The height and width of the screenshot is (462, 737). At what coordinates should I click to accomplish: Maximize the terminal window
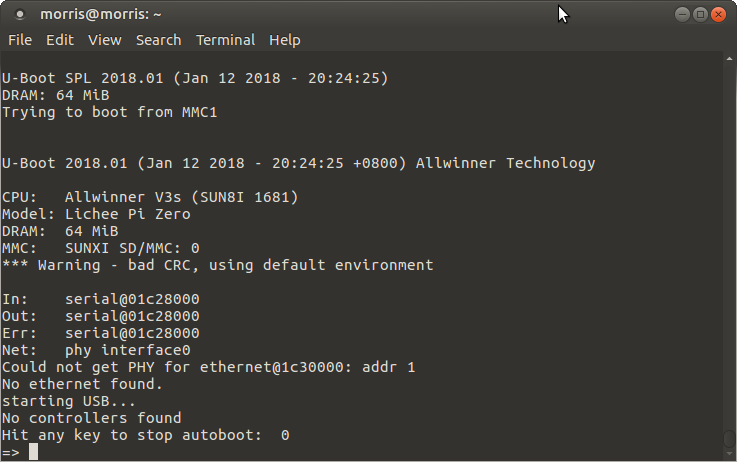coord(700,15)
